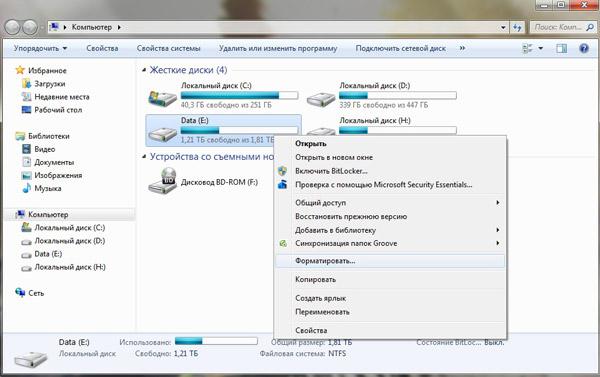Click BitLocker shield icon in context menu
600x377 pixels.
click(x=283, y=171)
